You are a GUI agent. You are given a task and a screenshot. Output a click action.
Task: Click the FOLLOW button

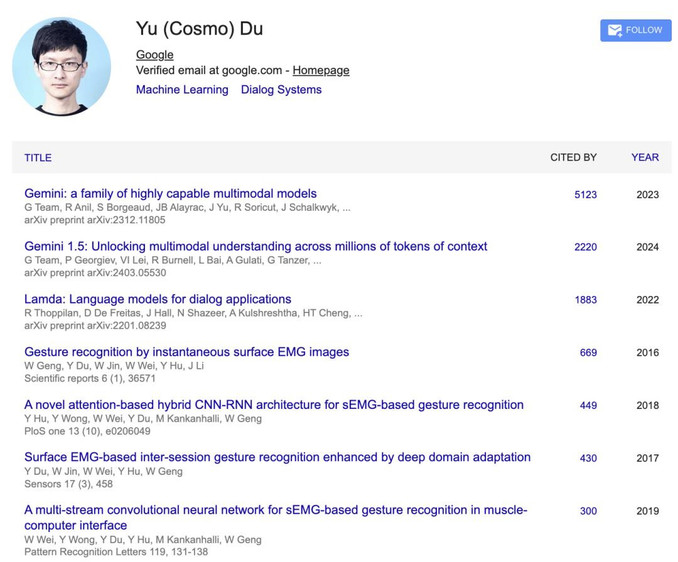coord(636,30)
